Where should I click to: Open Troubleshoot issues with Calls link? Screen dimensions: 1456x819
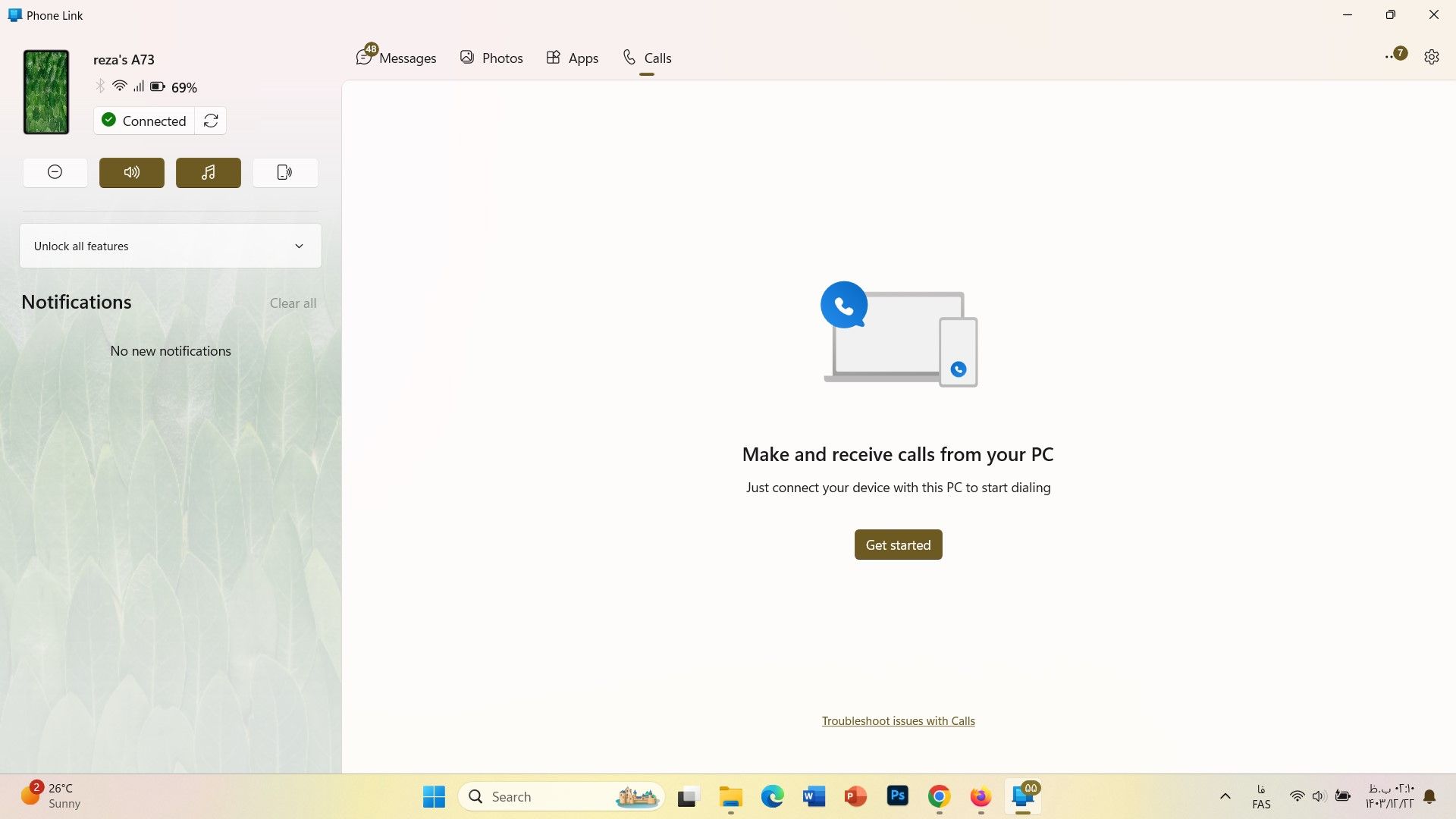(899, 720)
